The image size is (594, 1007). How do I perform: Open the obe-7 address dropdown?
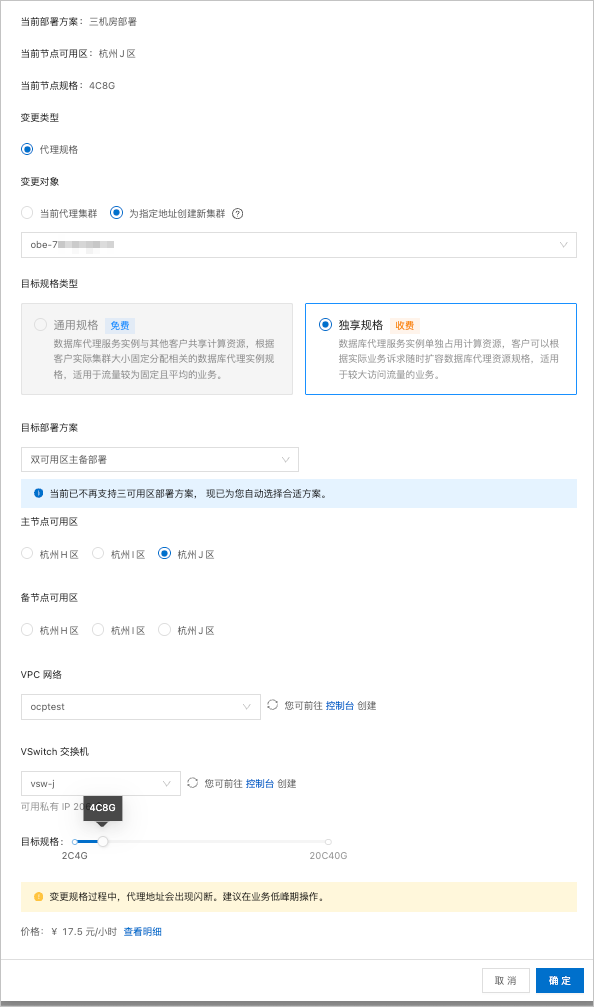(299, 245)
